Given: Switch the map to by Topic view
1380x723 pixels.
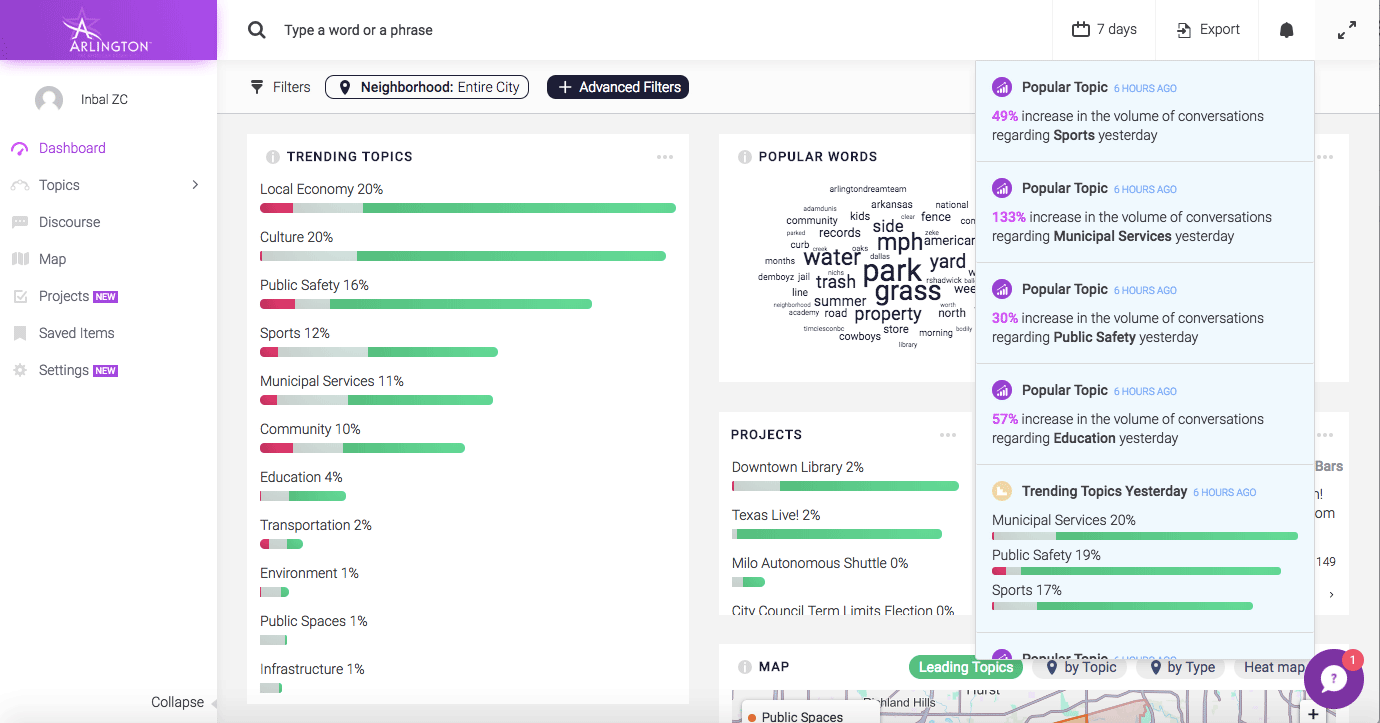Looking at the screenshot, I should (1080, 667).
